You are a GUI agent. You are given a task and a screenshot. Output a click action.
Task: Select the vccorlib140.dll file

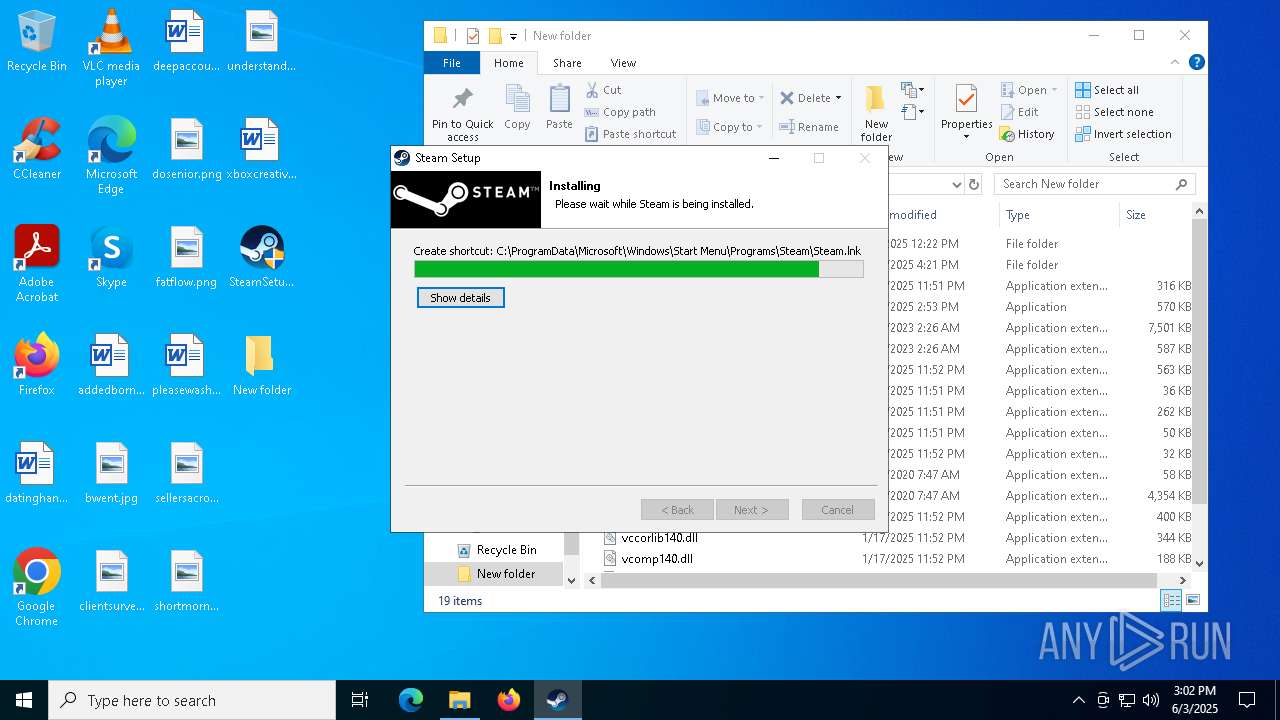tap(650, 538)
